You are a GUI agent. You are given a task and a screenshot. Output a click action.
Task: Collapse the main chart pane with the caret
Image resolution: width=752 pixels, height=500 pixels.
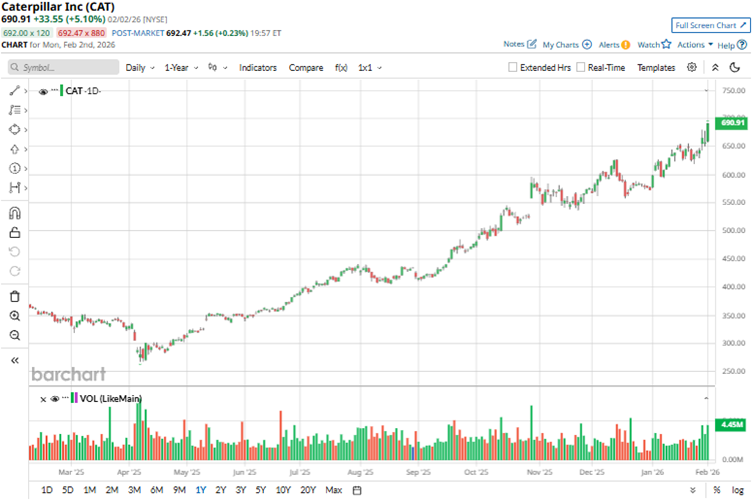[x=706, y=91]
